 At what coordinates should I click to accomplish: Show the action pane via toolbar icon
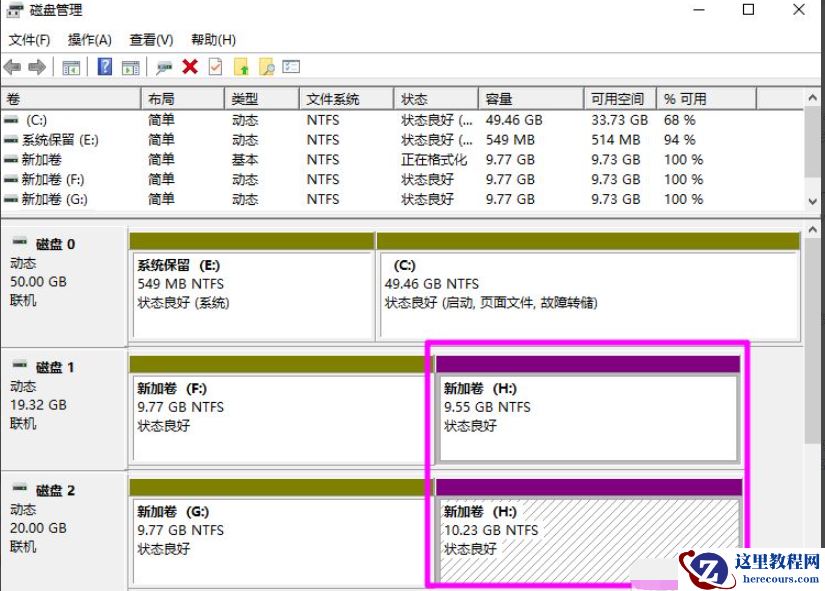pyautogui.click(x=129, y=68)
